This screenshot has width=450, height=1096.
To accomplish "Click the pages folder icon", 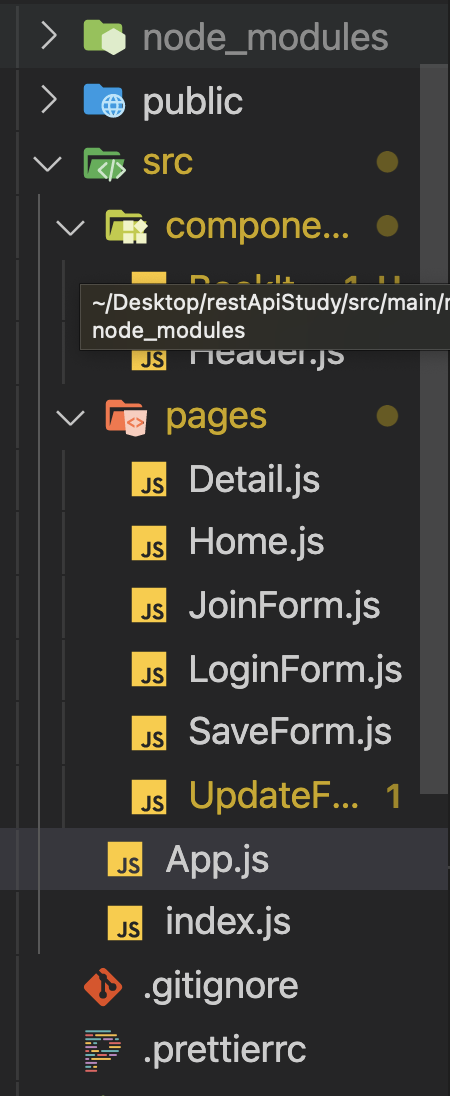I will (x=126, y=417).
